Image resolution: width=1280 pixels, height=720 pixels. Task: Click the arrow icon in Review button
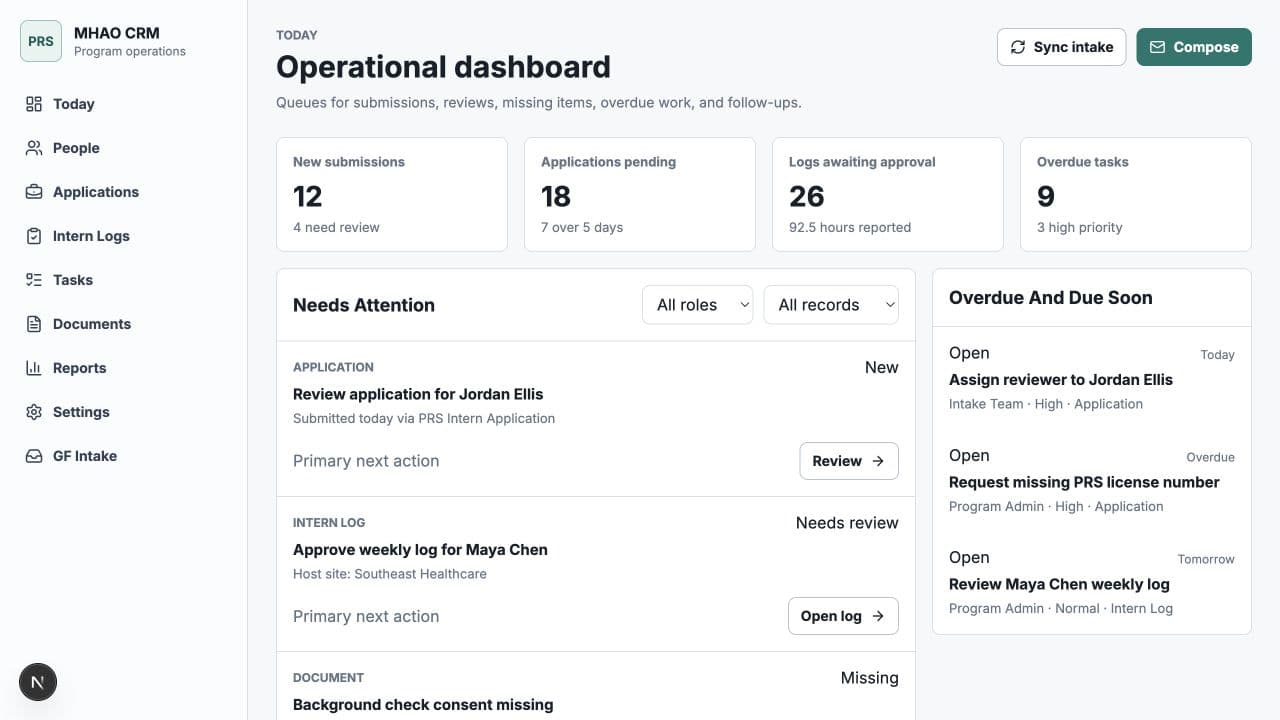tap(878, 461)
